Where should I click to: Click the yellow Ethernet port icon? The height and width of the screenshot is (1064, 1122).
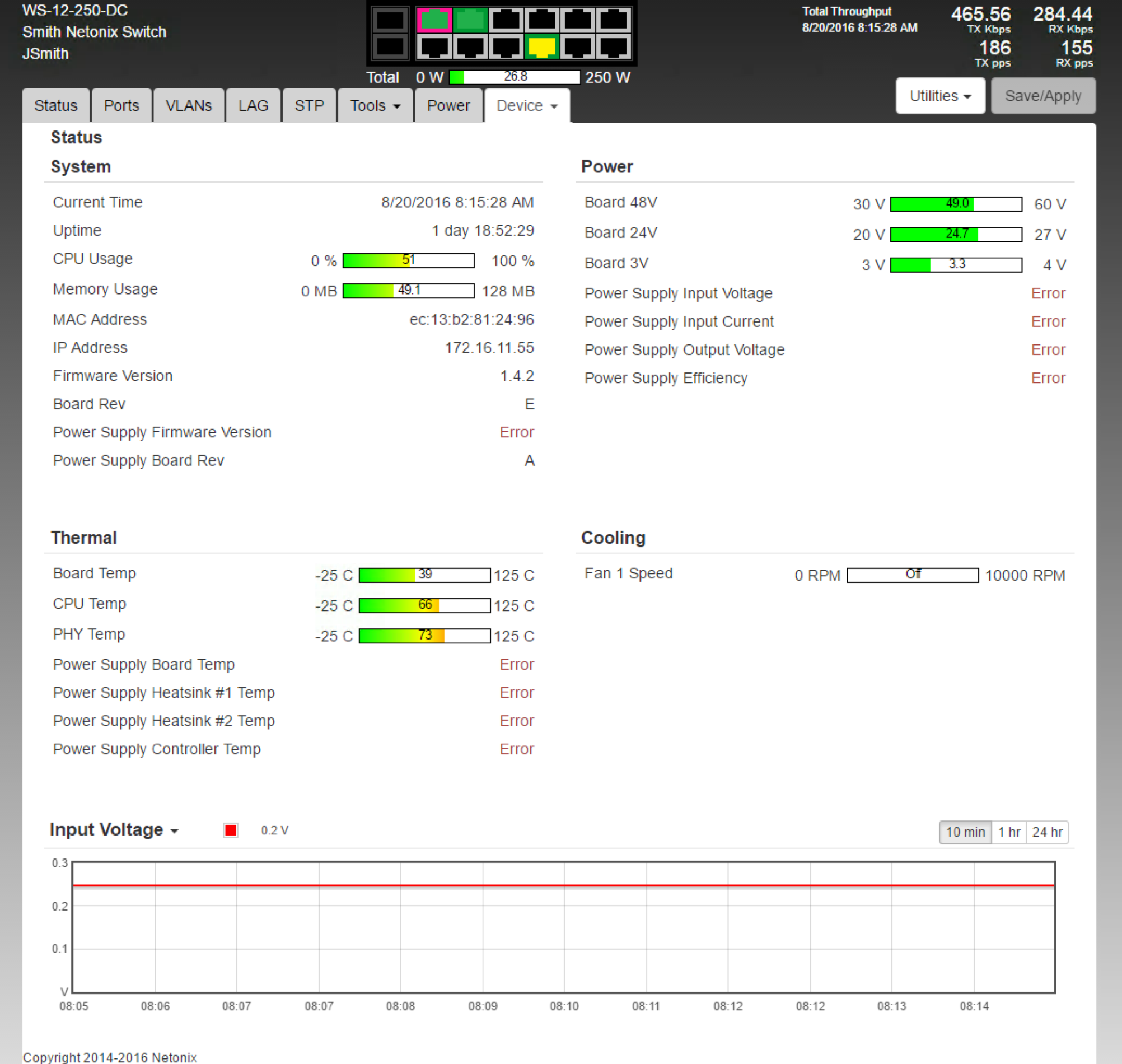coord(541,46)
